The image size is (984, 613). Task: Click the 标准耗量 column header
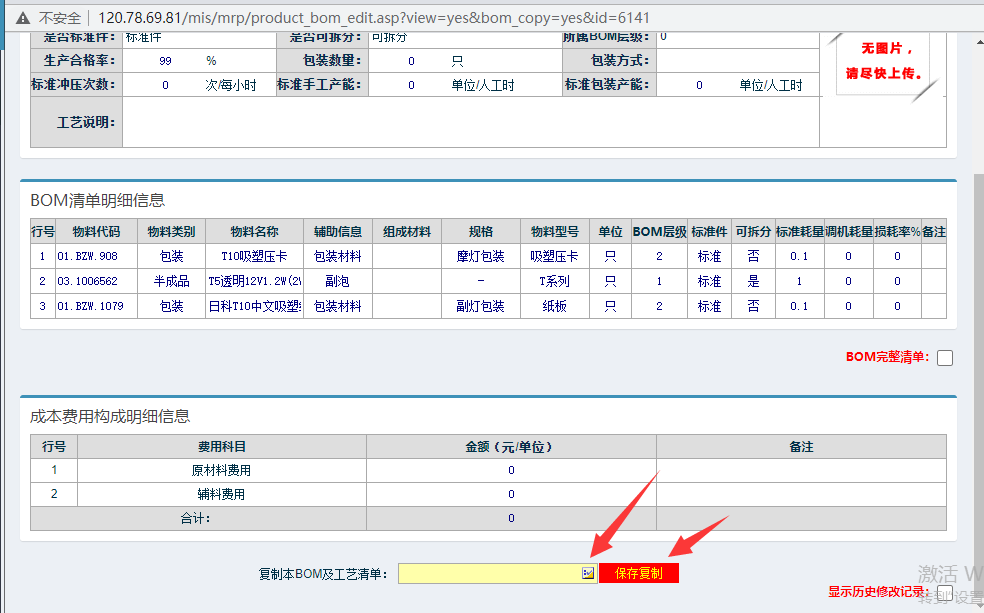(x=799, y=231)
